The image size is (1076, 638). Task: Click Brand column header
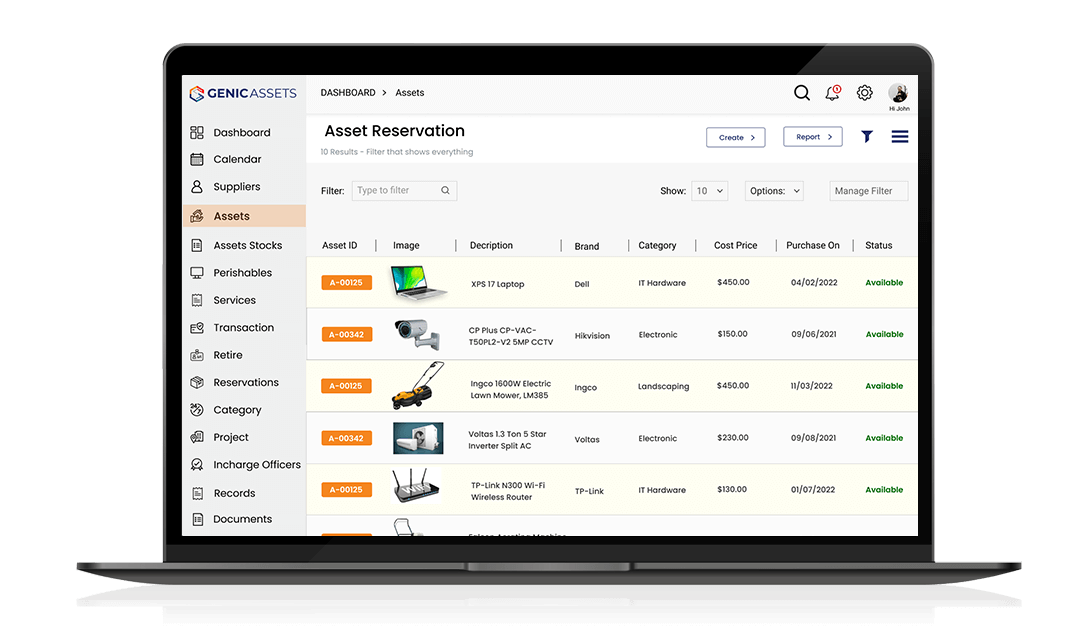click(587, 246)
